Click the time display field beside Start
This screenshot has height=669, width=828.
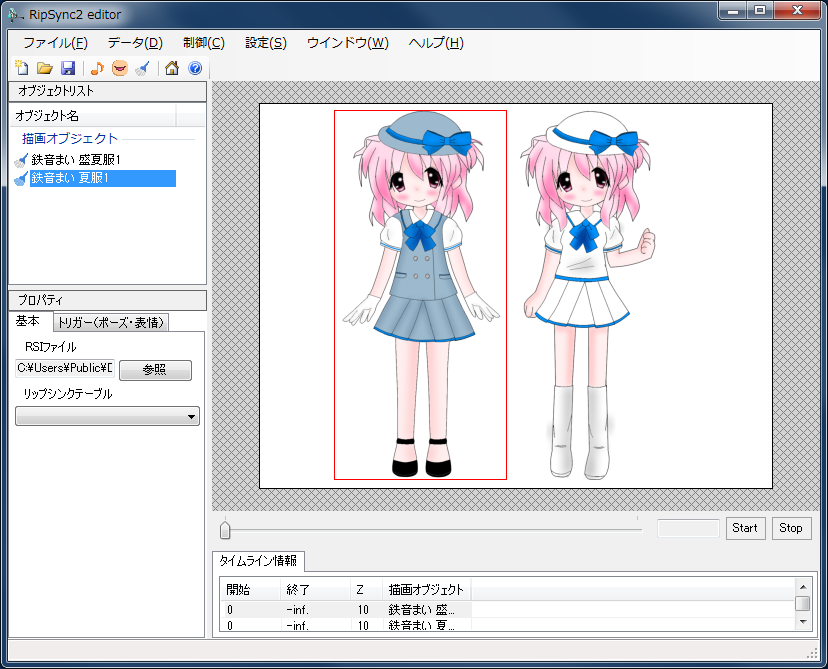tap(688, 528)
